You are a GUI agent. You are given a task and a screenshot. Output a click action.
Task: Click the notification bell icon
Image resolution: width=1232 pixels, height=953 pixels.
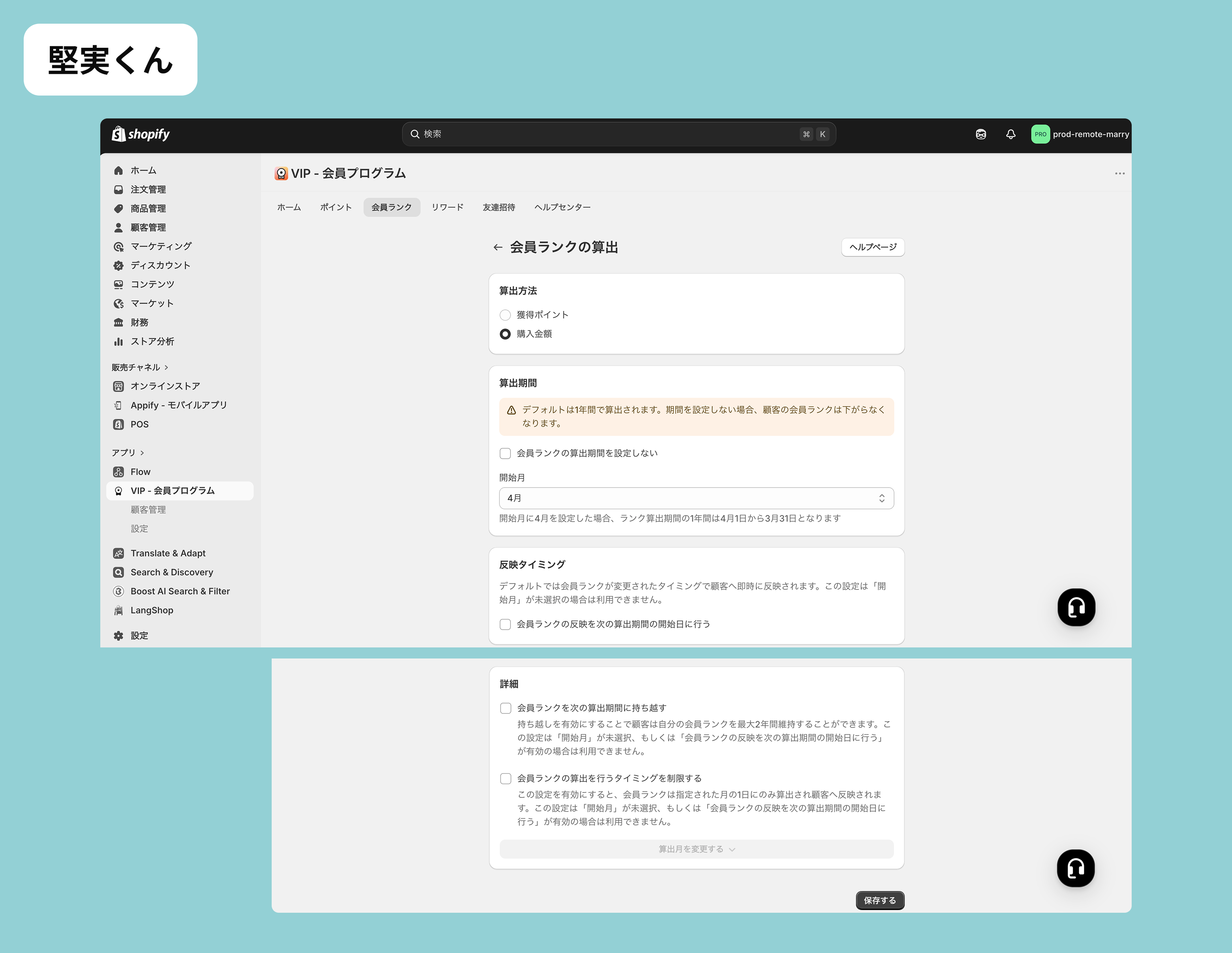(x=1010, y=134)
